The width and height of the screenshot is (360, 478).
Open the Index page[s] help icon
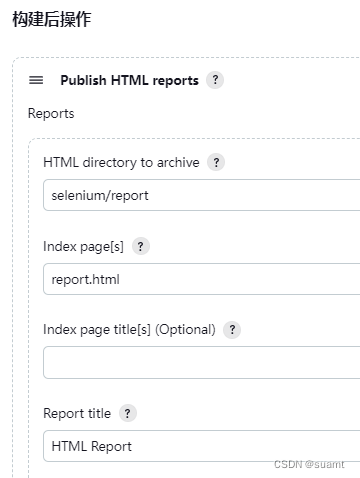pyautogui.click(x=141, y=246)
